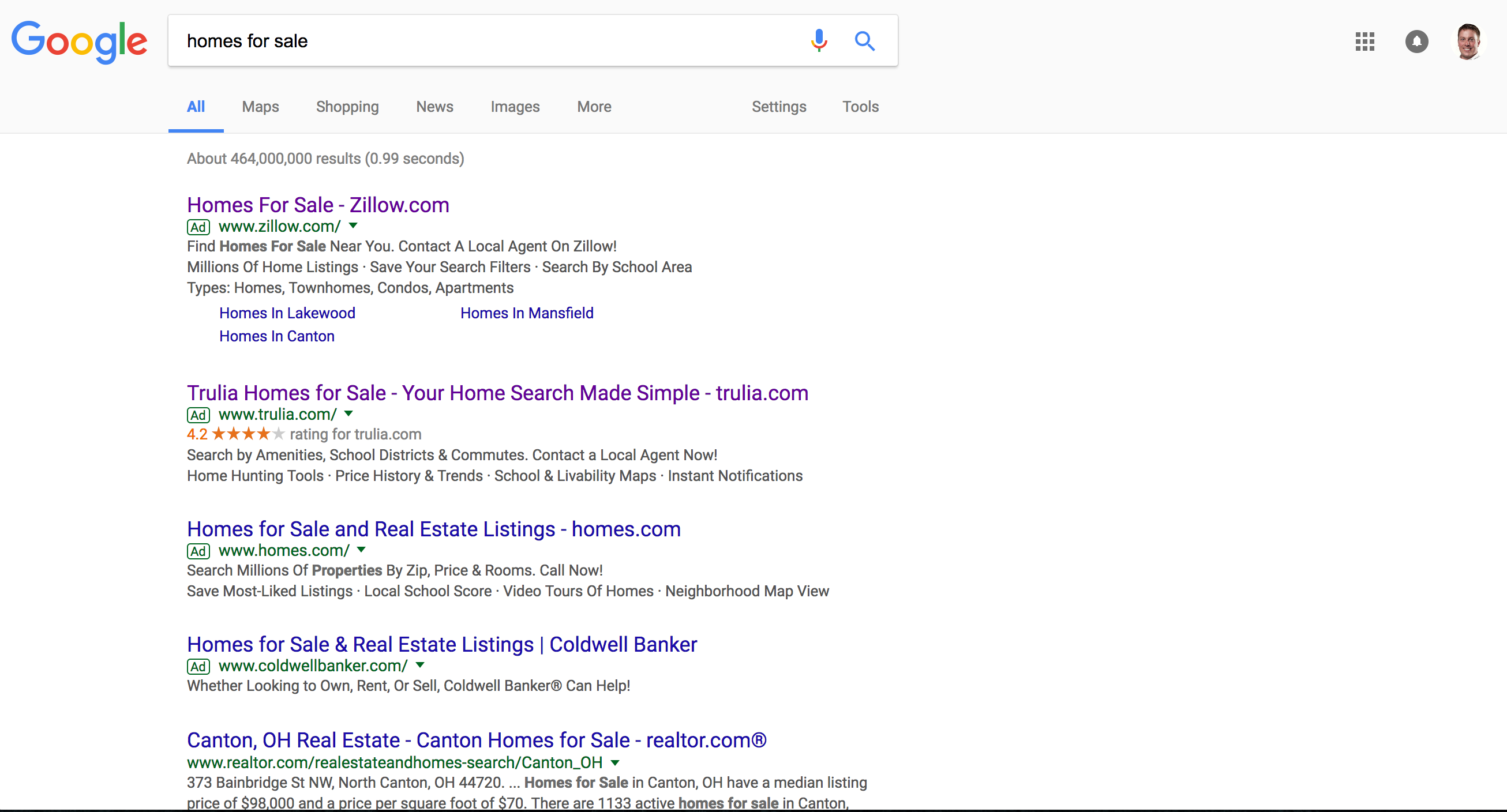Click the Tools menu option

(x=859, y=107)
